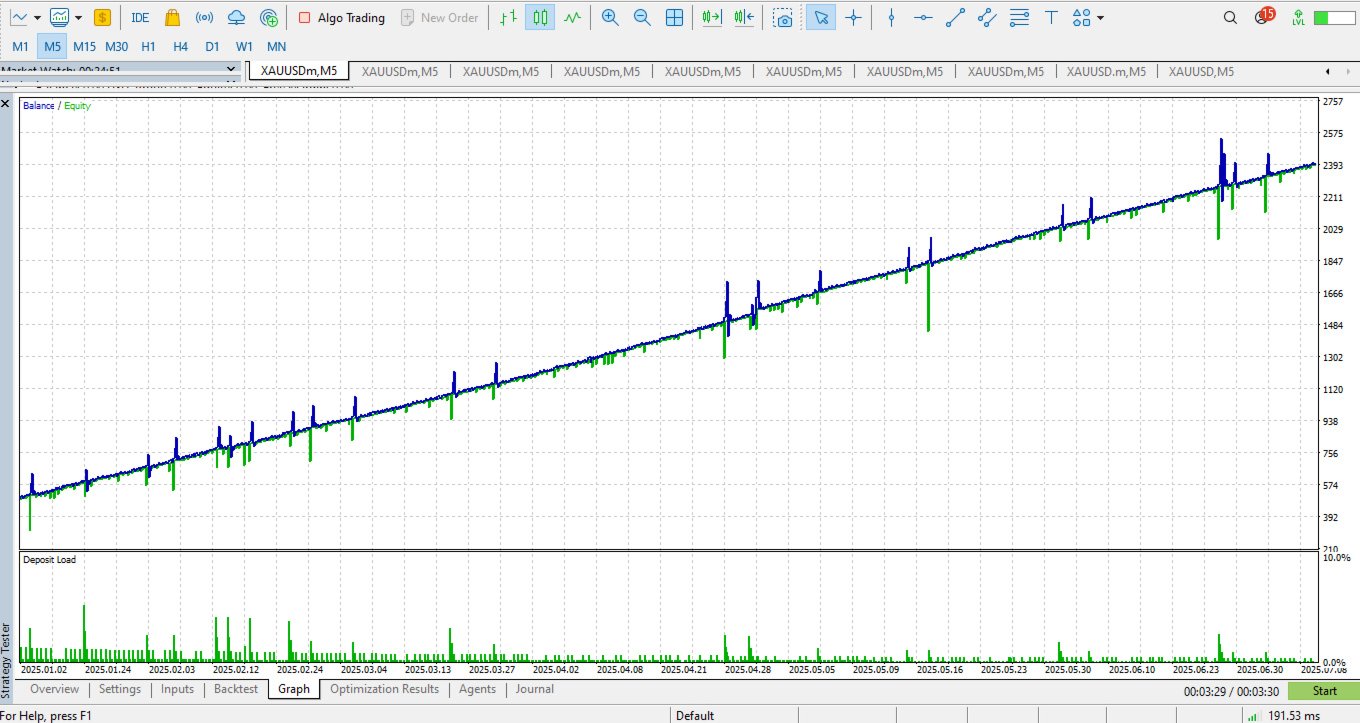
Task: Tile windows with the grid icon
Action: (675, 17)
